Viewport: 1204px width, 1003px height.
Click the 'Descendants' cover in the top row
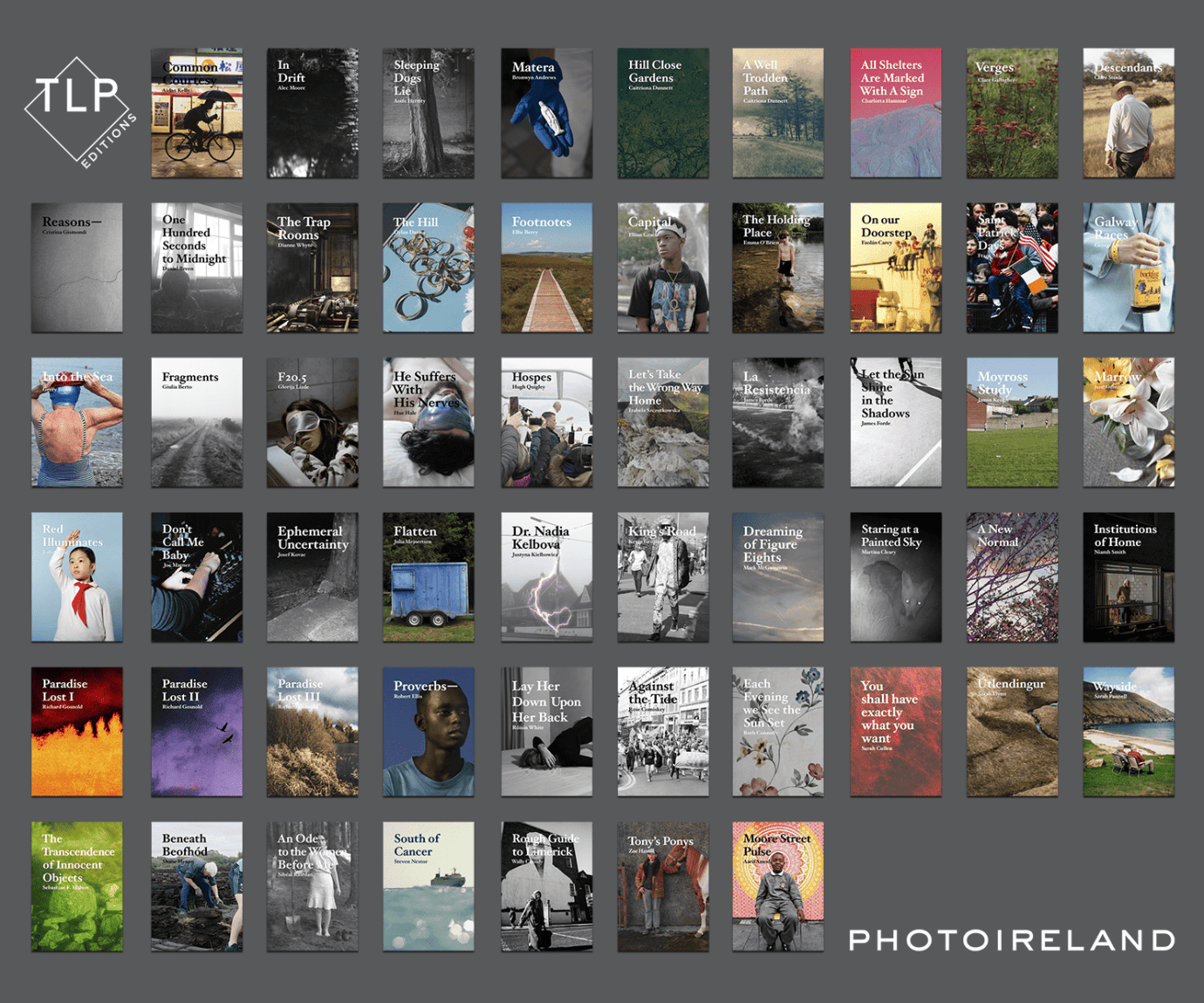1127,112
